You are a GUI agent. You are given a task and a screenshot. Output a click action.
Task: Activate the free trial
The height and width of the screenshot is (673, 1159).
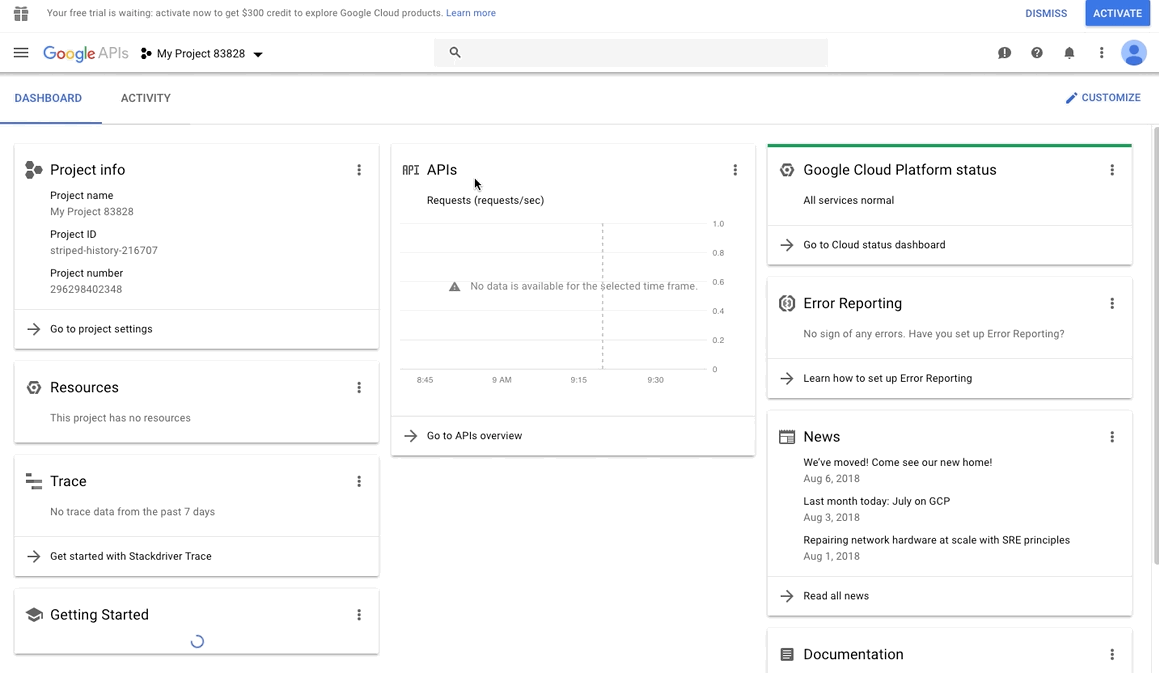coord(1118,13)
